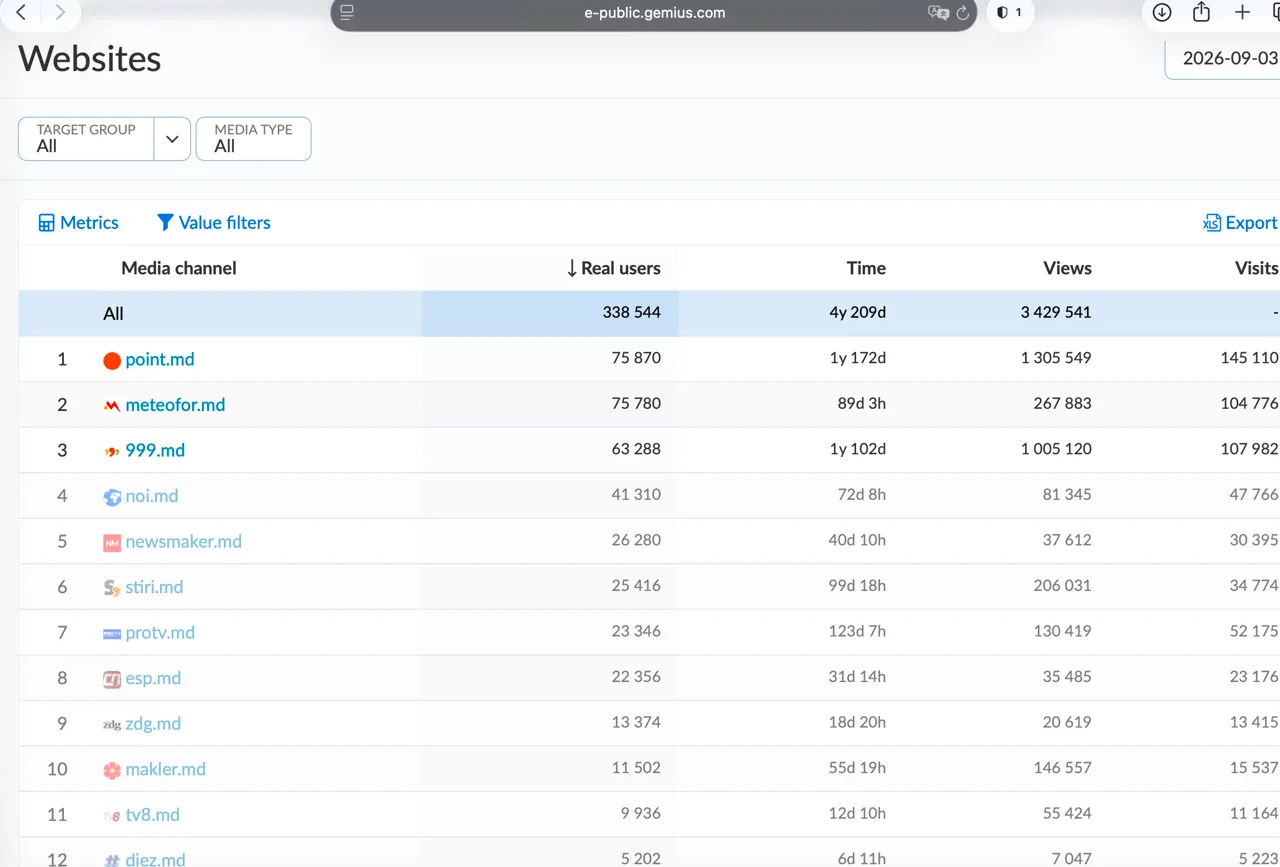Click the All row real users value 338 544

click(x=631, y=312)
